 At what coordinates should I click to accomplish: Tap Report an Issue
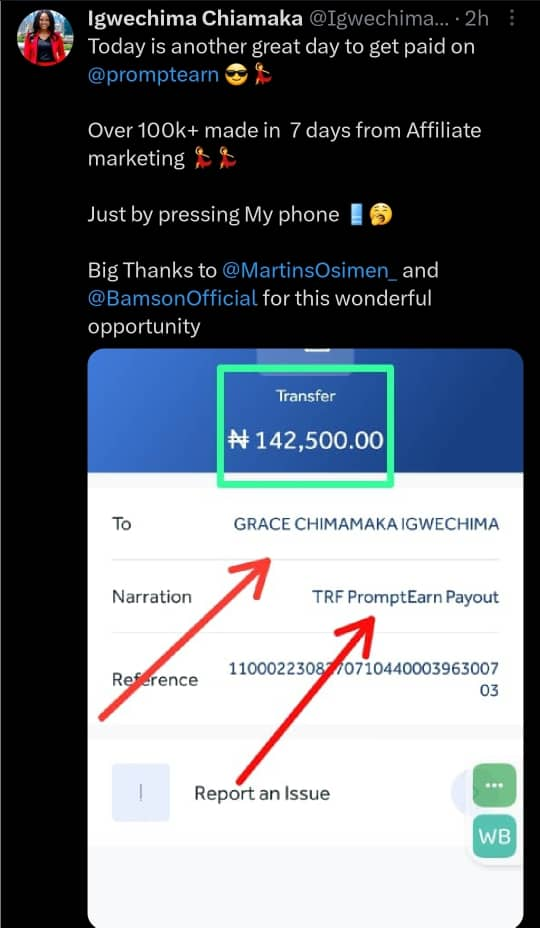pyautogui.click(x=262, y=792)
